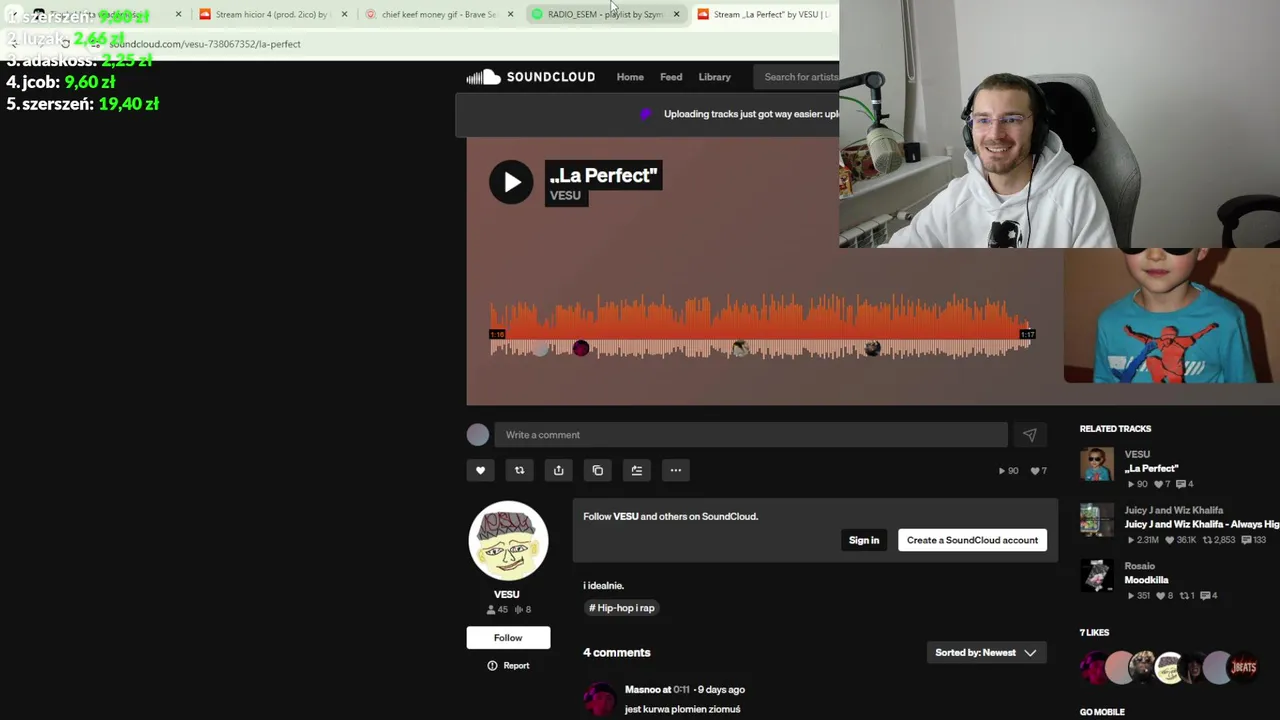This screenshot has width=1280, height=720.
Task: Open VESU related track thumbnail
Action: (1096, 464)
